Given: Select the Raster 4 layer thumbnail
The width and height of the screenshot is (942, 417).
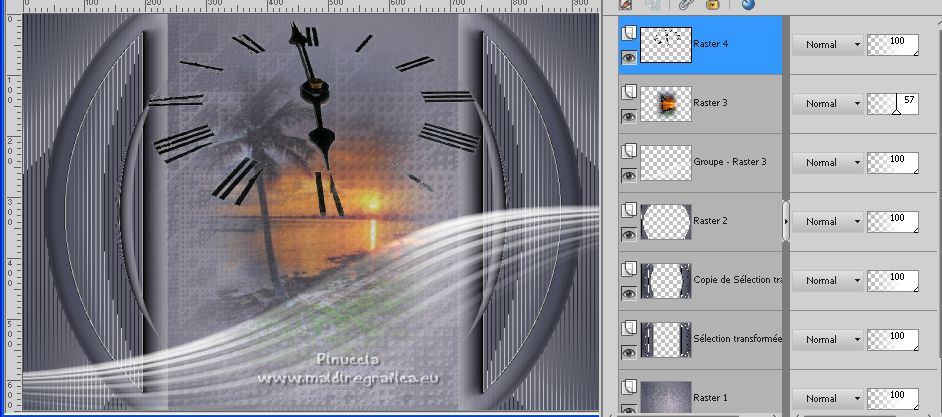Looking at the screenshot, I should (666, 44).
